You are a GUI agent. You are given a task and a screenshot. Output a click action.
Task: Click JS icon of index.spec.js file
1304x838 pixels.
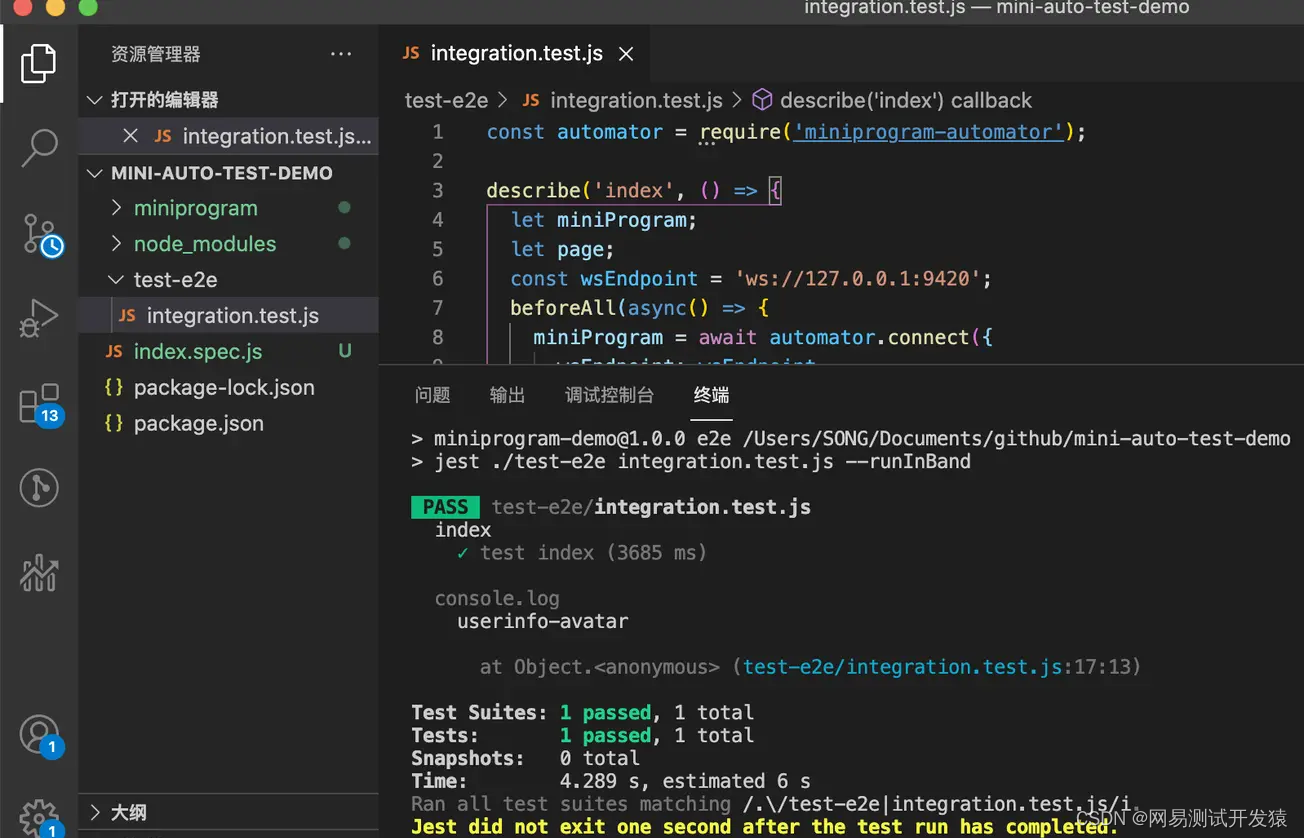pos(114,351)
